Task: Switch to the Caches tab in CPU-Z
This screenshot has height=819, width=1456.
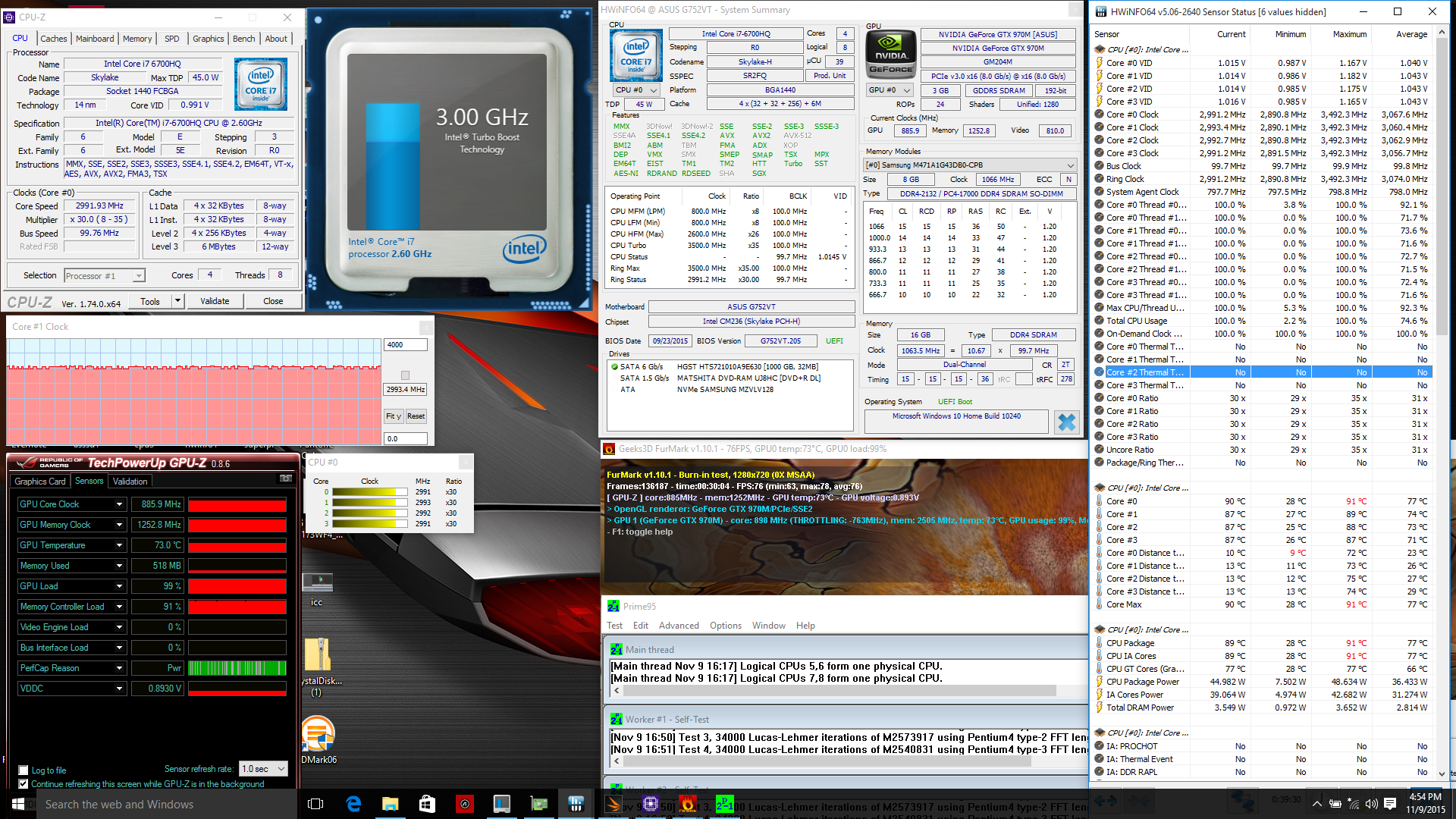Action: click(54, 39)
